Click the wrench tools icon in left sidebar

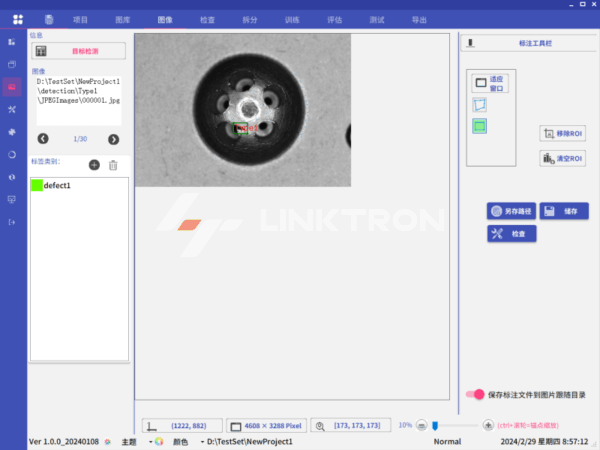(12, 109)
